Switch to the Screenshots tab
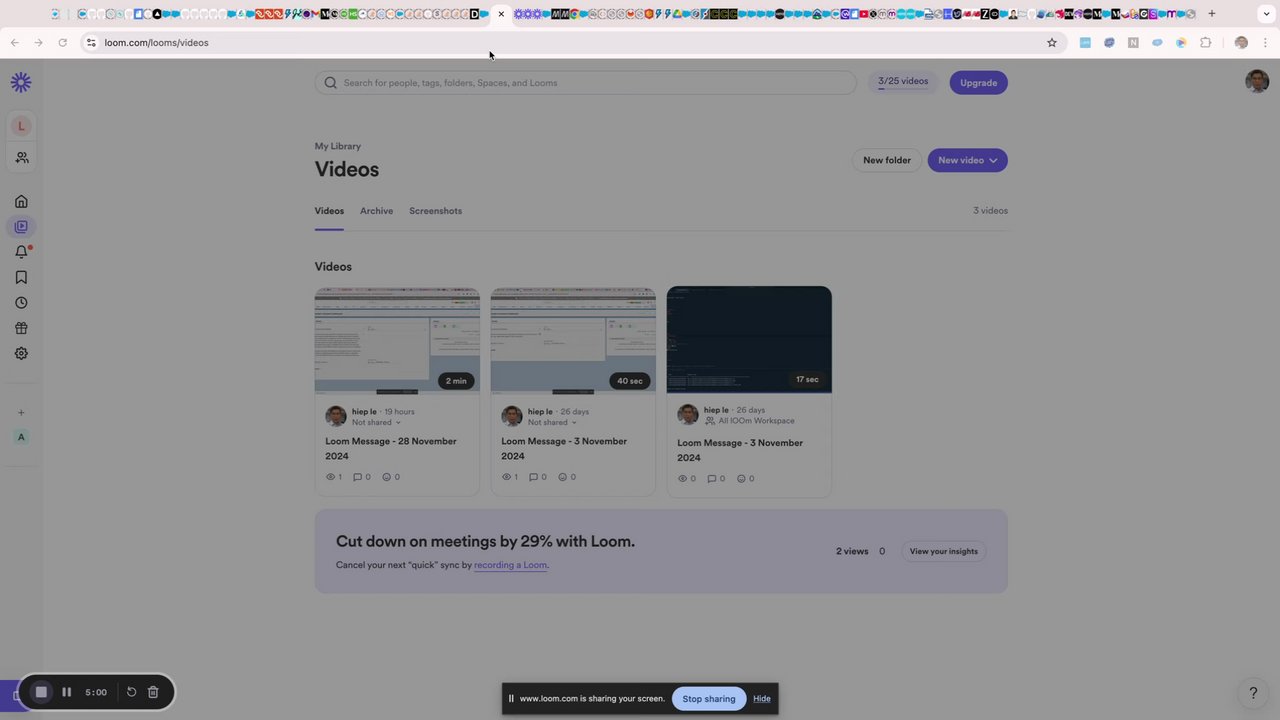The width and height of the screenshot is (1280, 720). (x=435, y=211)
